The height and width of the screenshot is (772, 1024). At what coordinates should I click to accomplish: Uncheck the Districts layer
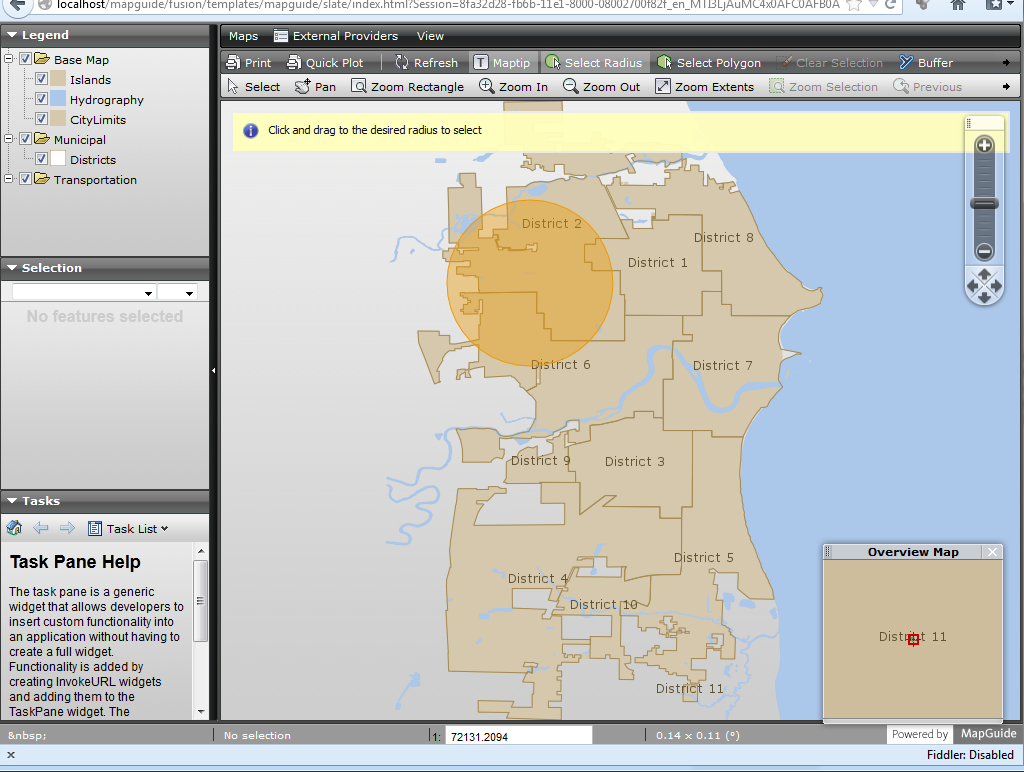pos(41,159)
